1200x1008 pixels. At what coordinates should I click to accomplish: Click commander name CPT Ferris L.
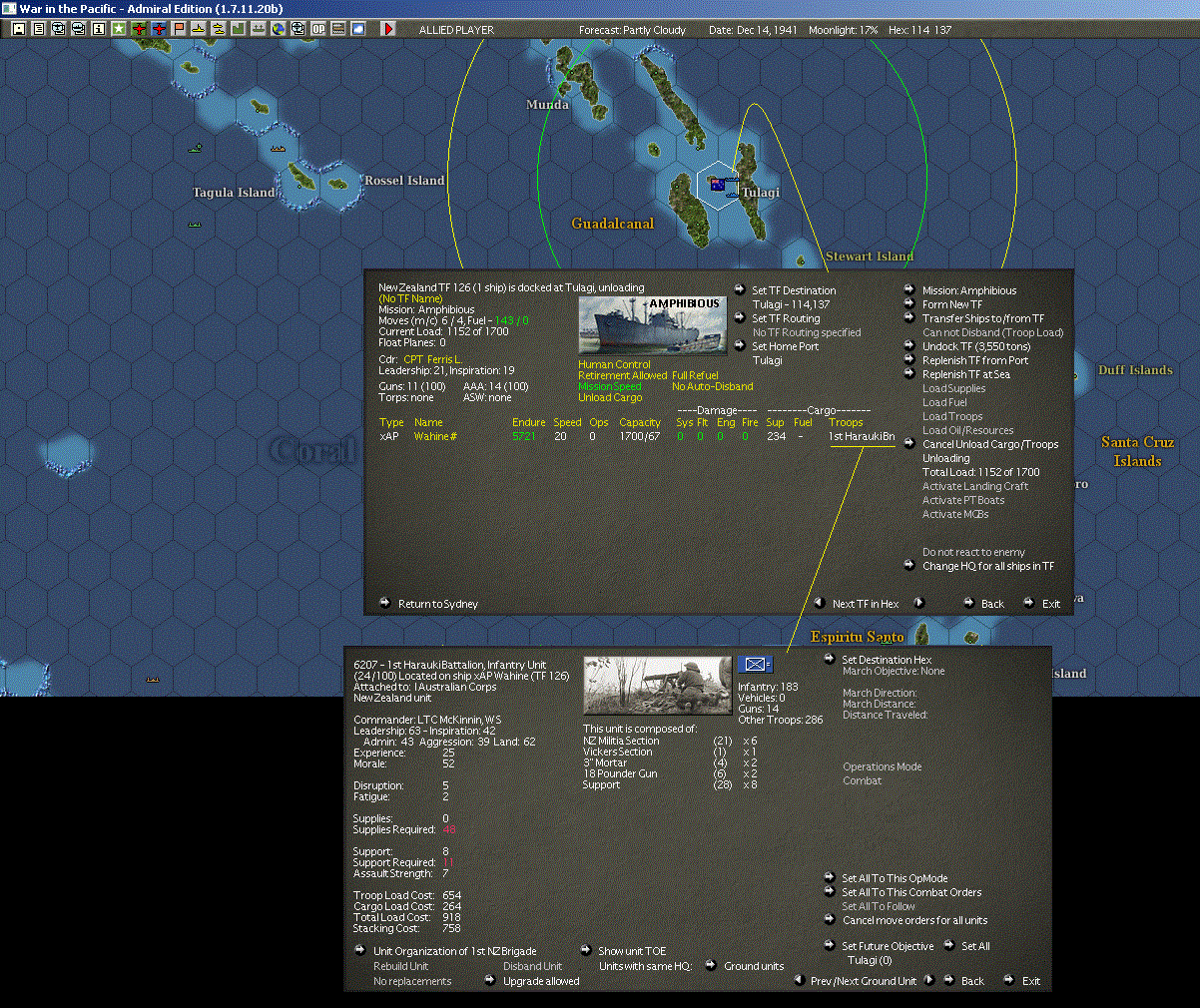(432, 359)
